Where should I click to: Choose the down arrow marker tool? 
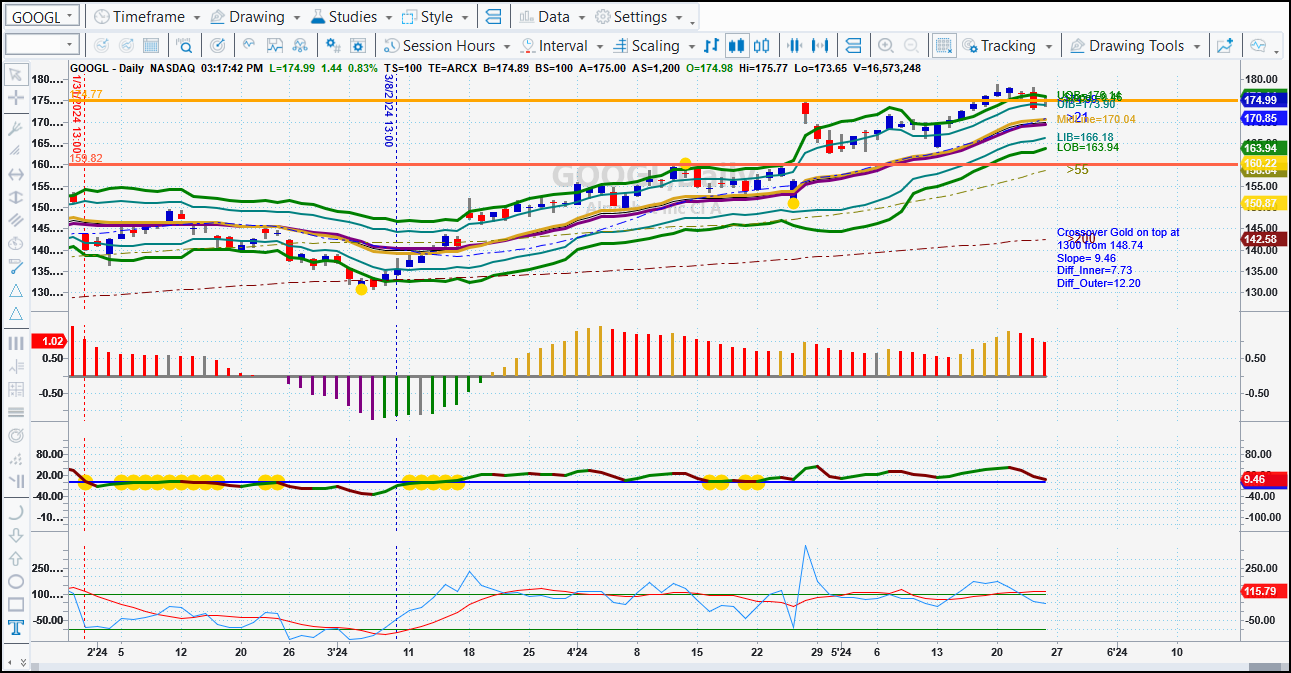pos(15,535)
